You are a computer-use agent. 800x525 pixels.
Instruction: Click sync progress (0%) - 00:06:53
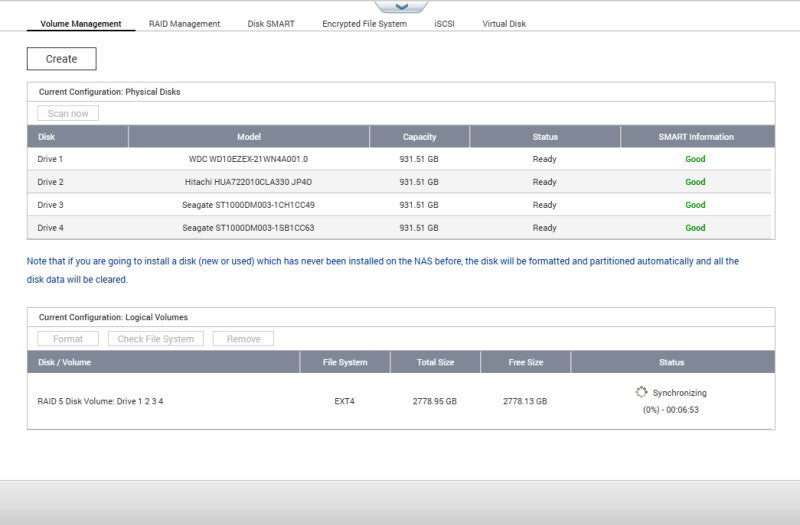(670, 410)
